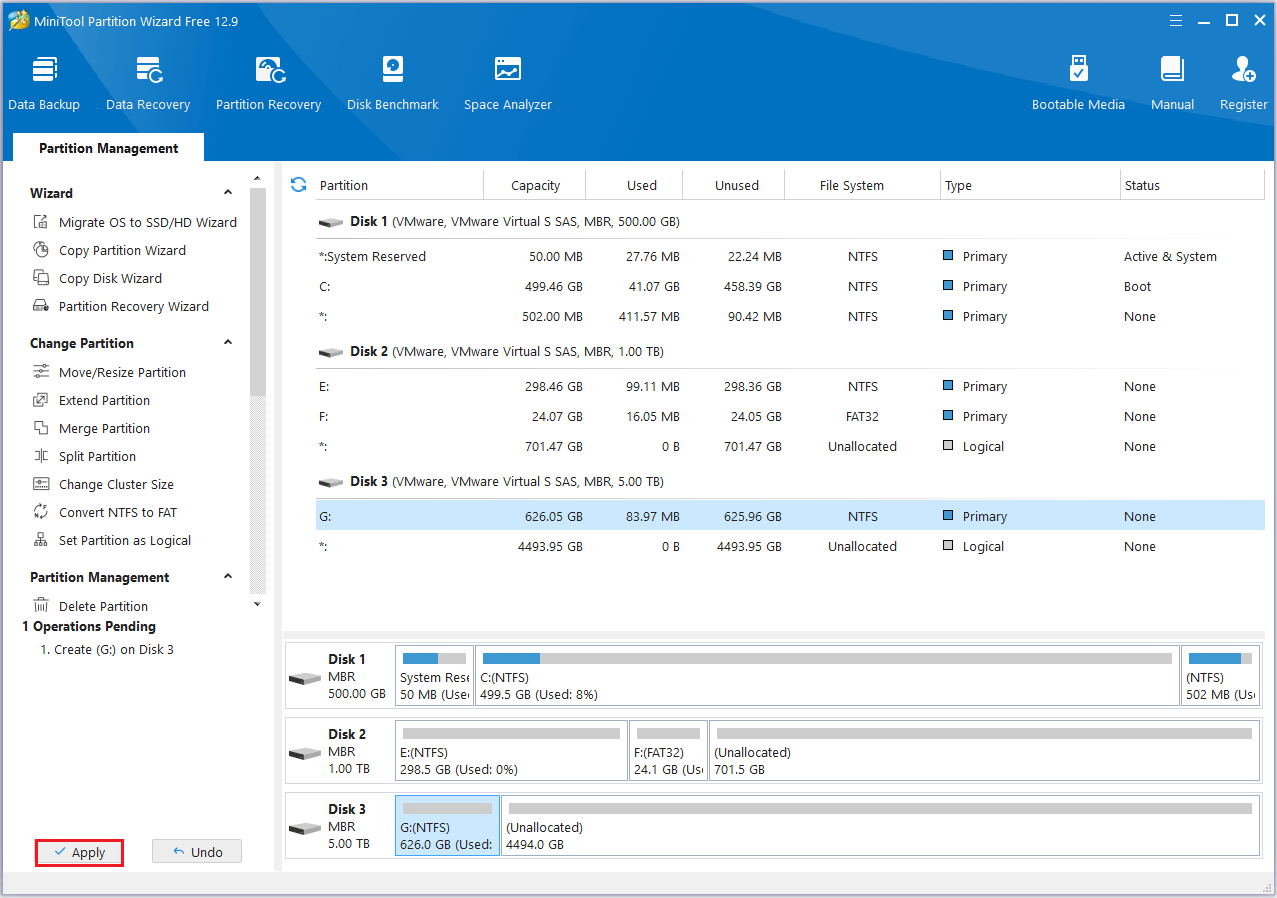Open Partition Recovery
This screenshot has height=898, width=1277.
tap(268, 80)
